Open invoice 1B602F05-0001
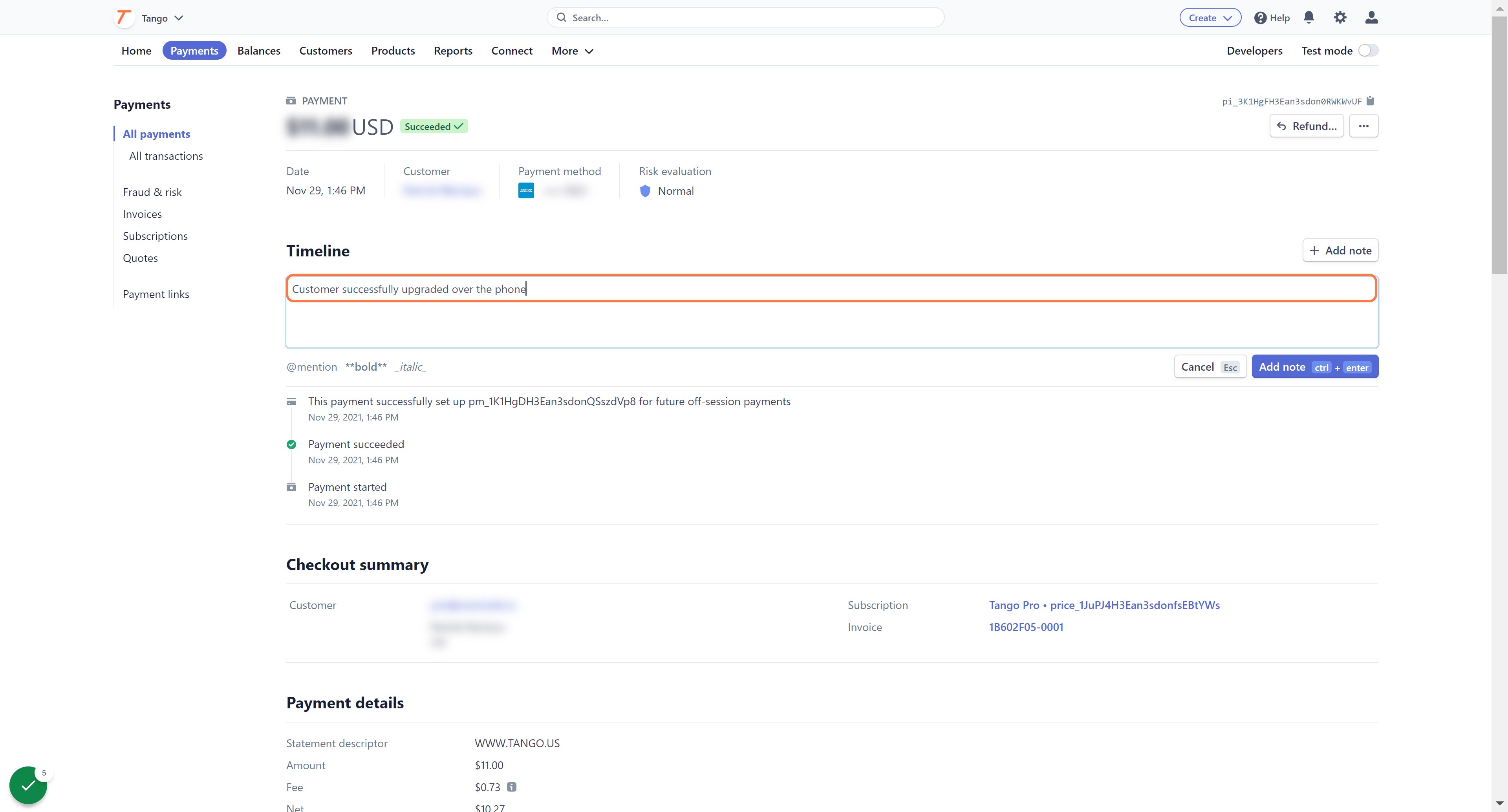1508x812 pixels. (x=1026, y=627)
